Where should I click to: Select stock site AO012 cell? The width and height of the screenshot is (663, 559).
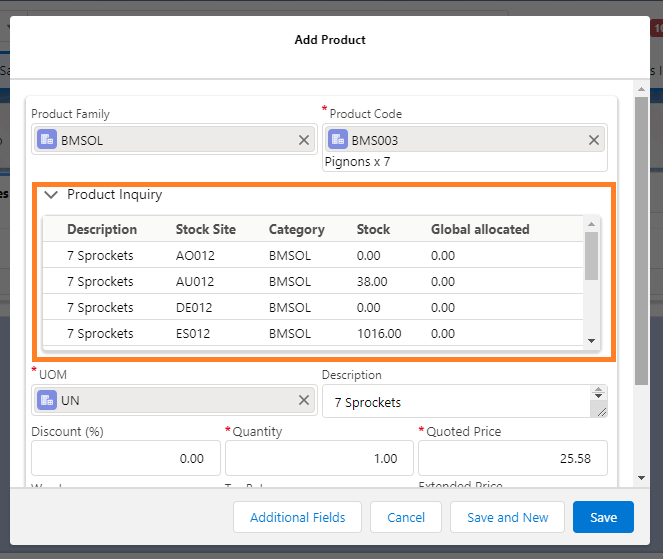(x=195, y=255)
